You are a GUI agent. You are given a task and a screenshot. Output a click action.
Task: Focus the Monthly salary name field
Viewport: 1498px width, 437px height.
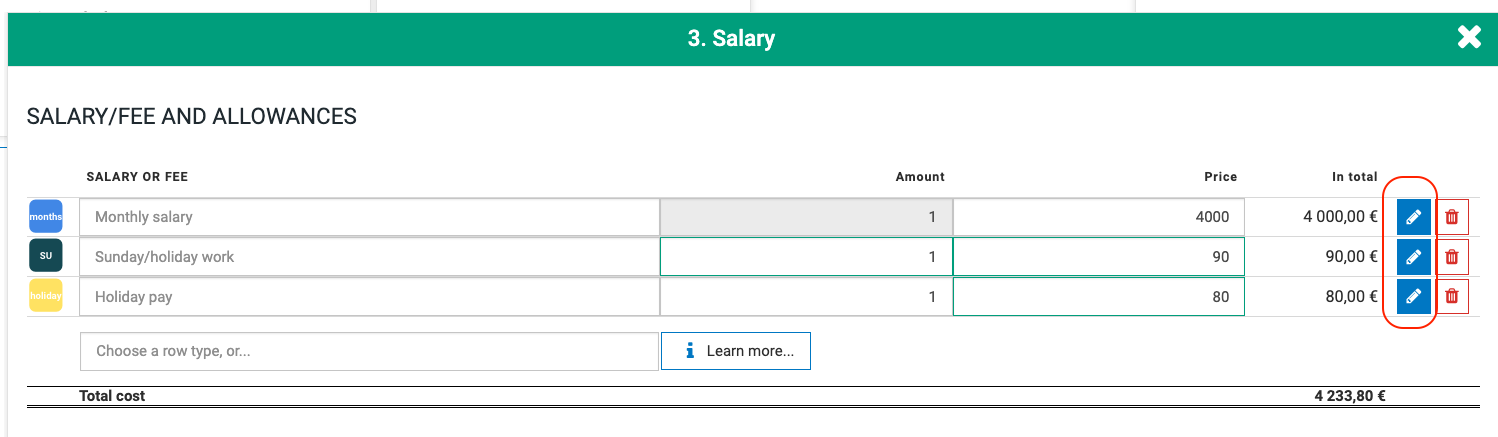point(369,217)
